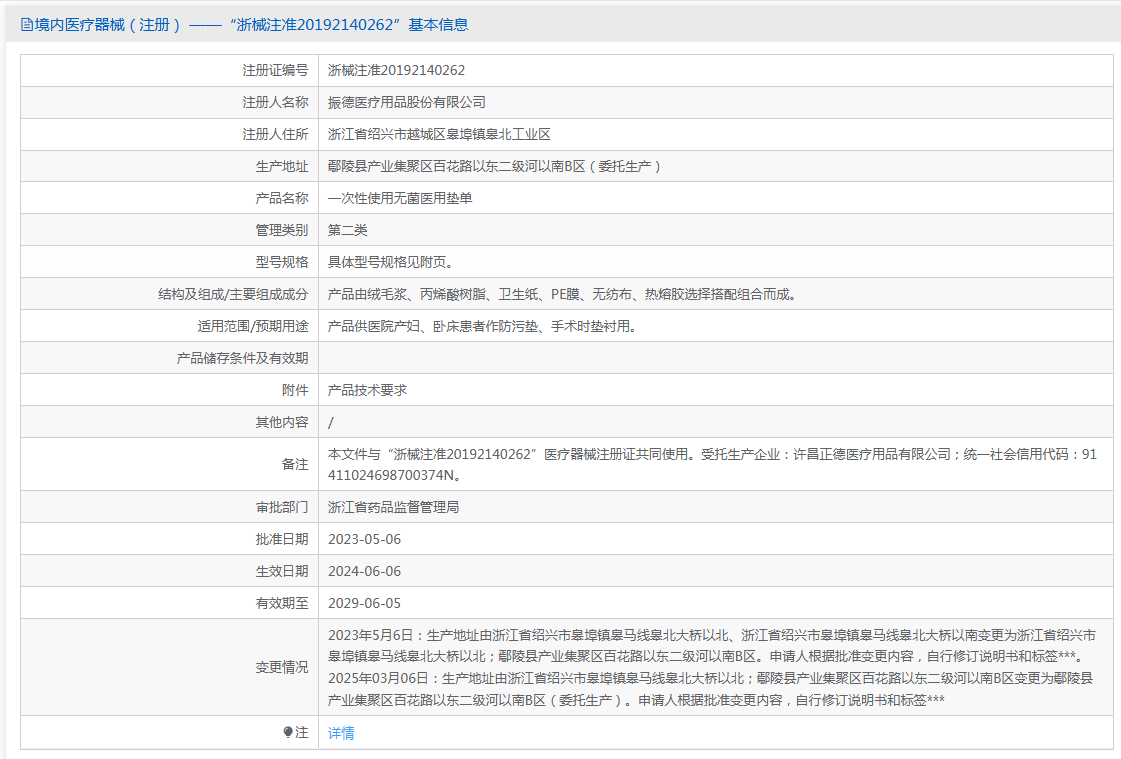Screen dimensions: 1121x759
Task: Click management category value 第二类
Action: click(348, 230)
